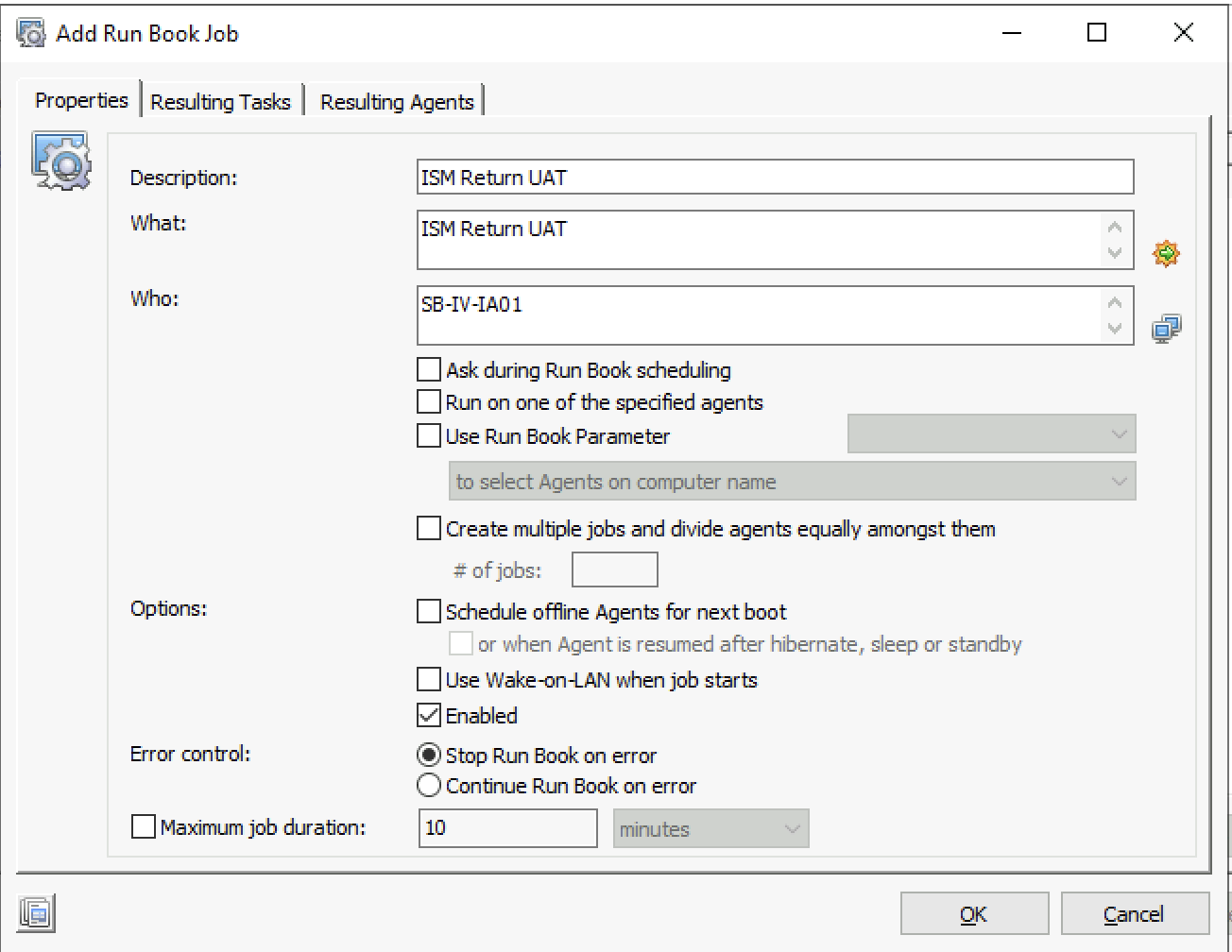Screen dimensions: 1232x952
Task: Click the Cancel button
Action: (x=1135, y=913)
